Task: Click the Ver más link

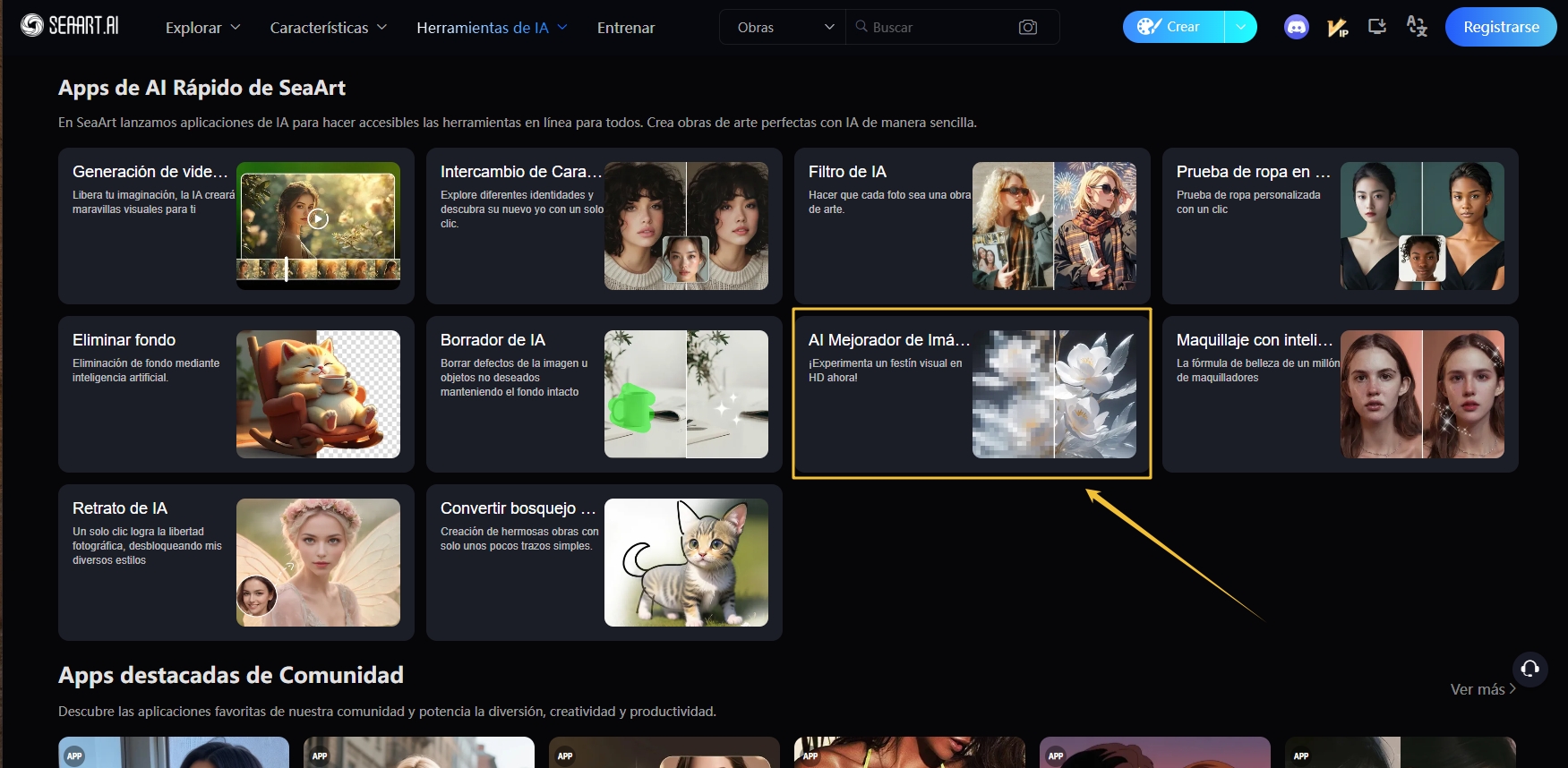Action: pos(1482,689)
